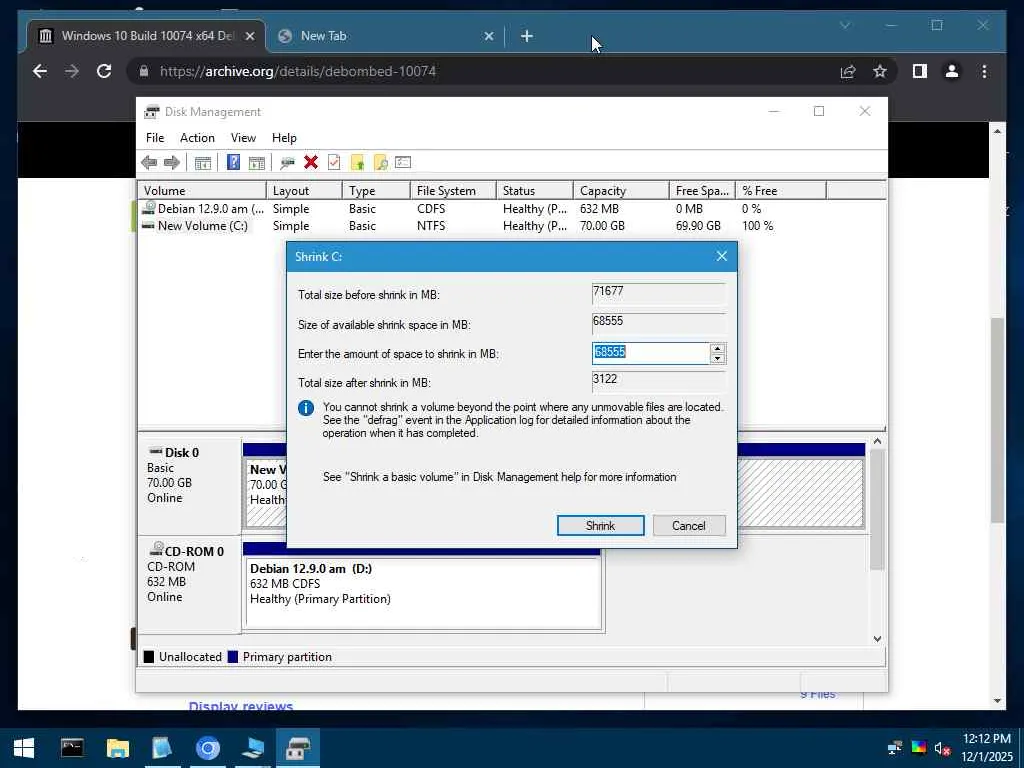1024x768 pixels.
Task: Click the shrink amount input field
Action: 650,353
